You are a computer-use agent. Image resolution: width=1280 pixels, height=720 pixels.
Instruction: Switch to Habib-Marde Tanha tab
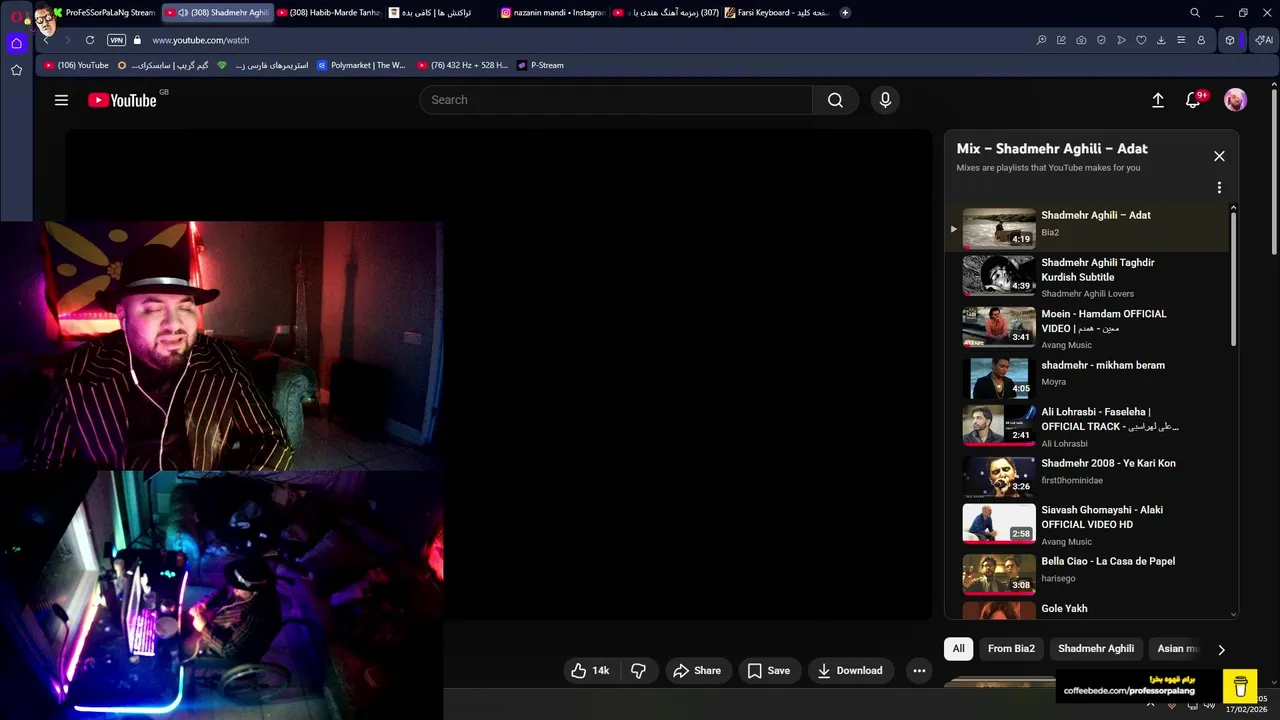[329, 13]
